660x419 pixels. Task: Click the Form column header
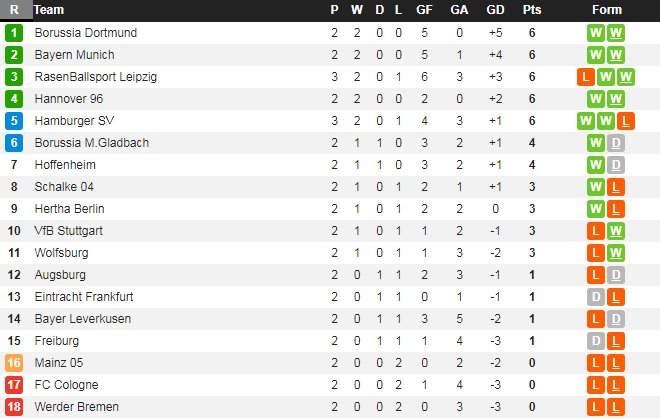pos(607,10)
